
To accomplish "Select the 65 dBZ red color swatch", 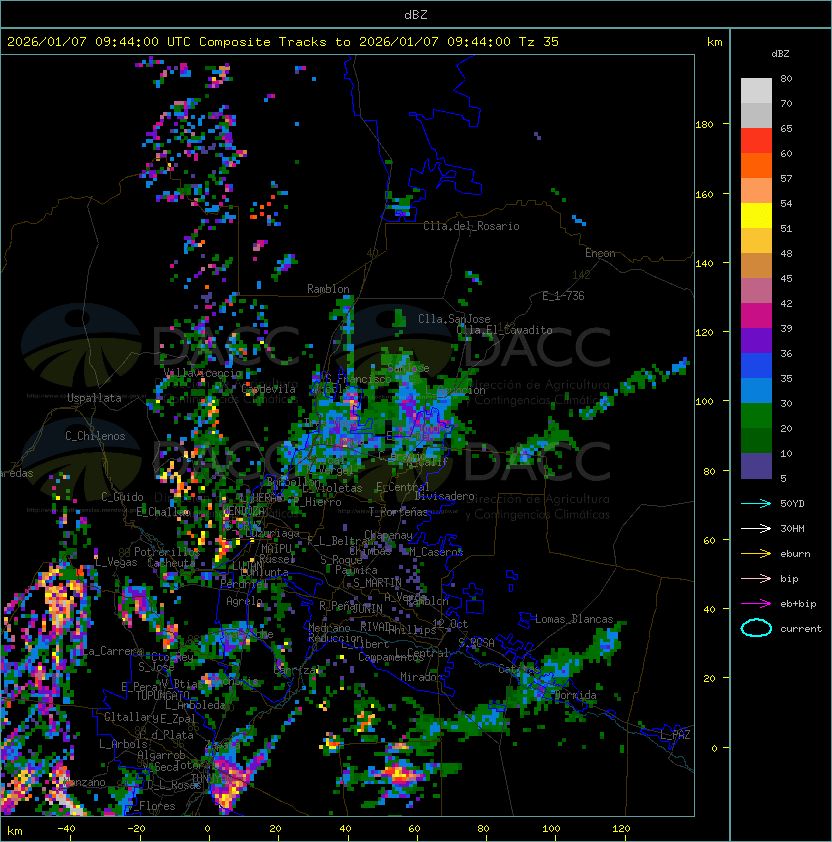I will pyautogui.click(x=756, y=141).
